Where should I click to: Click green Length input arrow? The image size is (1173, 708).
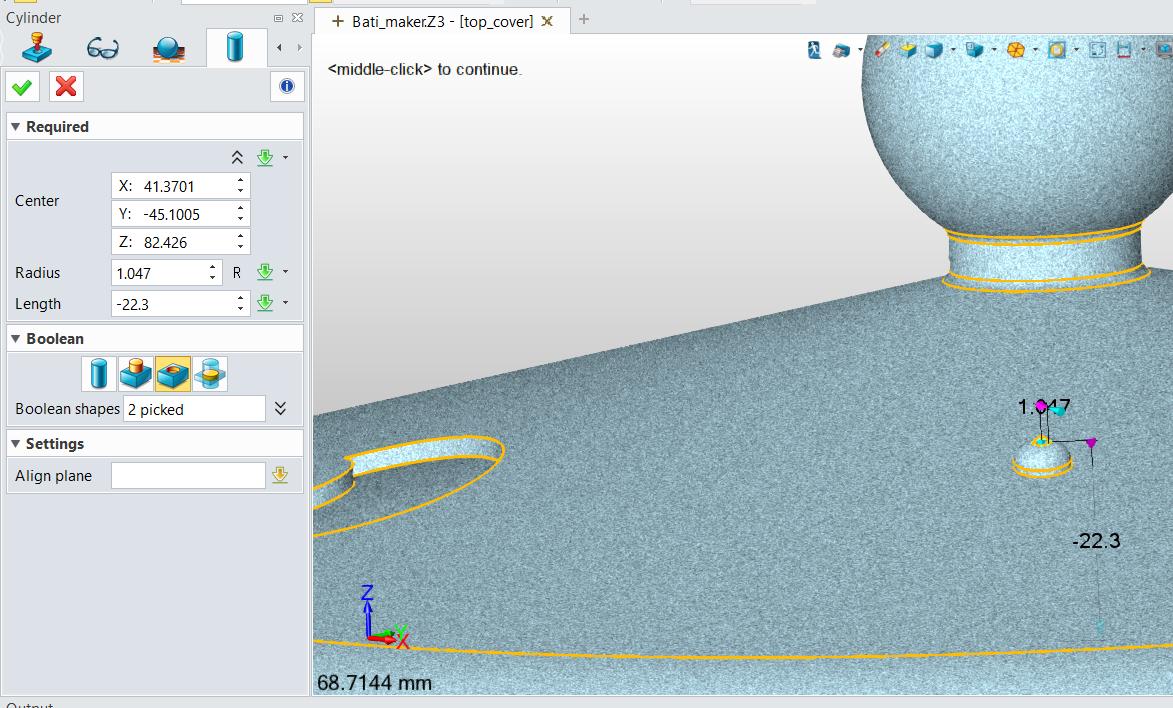[x=265, y=303]
